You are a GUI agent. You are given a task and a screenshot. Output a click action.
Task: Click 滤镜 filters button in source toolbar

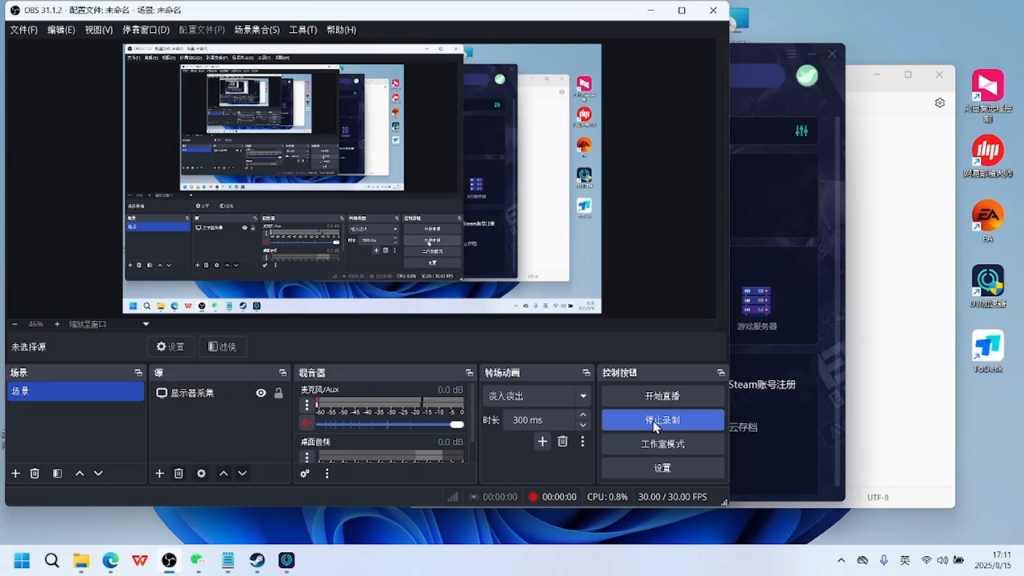(x=222, y=347)
